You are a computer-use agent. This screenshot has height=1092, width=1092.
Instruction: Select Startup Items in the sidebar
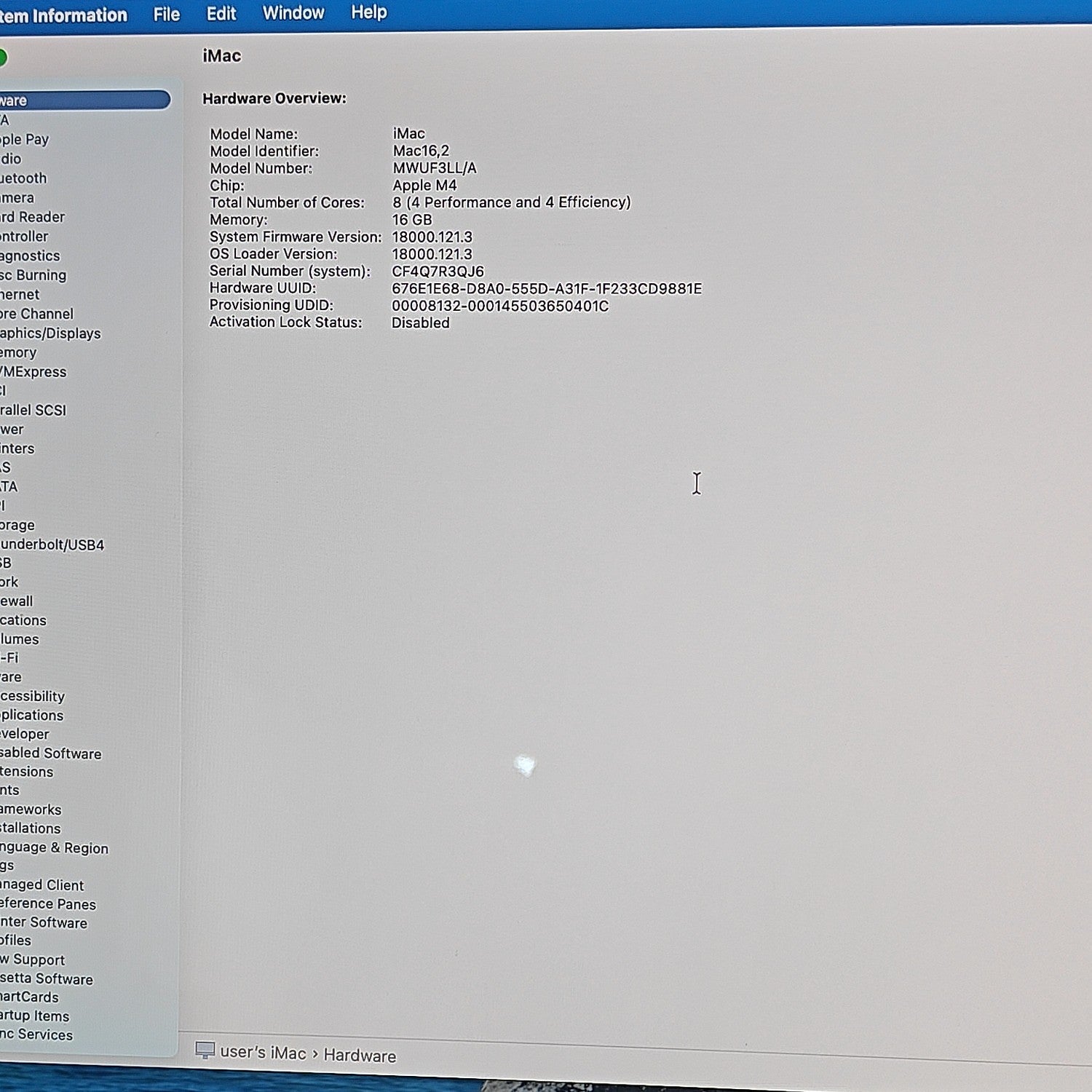[34, 1016]
